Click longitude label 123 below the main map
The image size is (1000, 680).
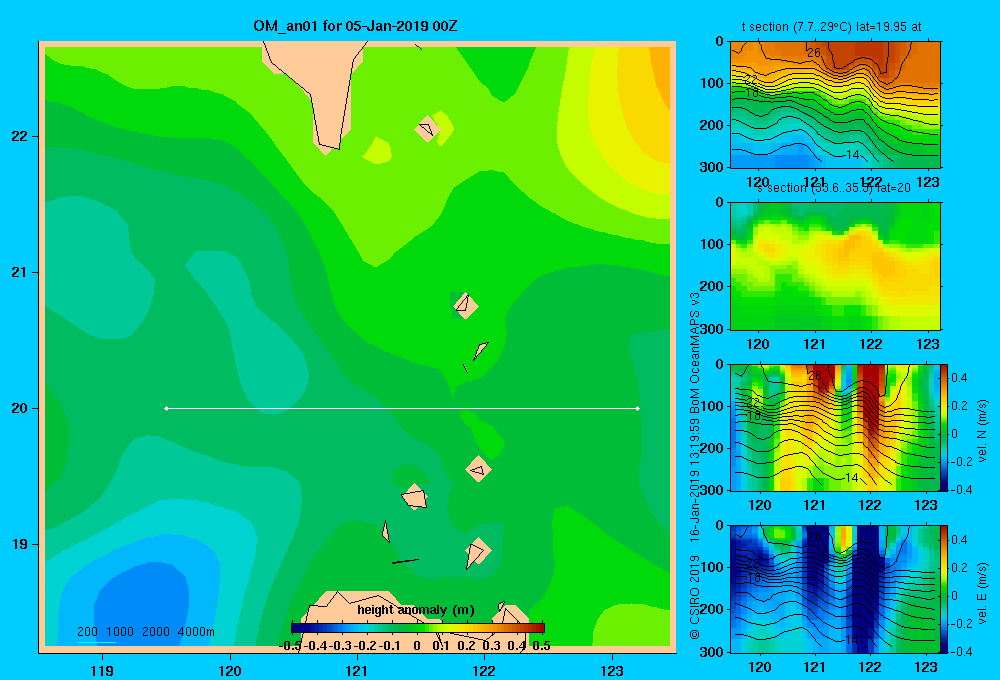(x=612, y=670)
